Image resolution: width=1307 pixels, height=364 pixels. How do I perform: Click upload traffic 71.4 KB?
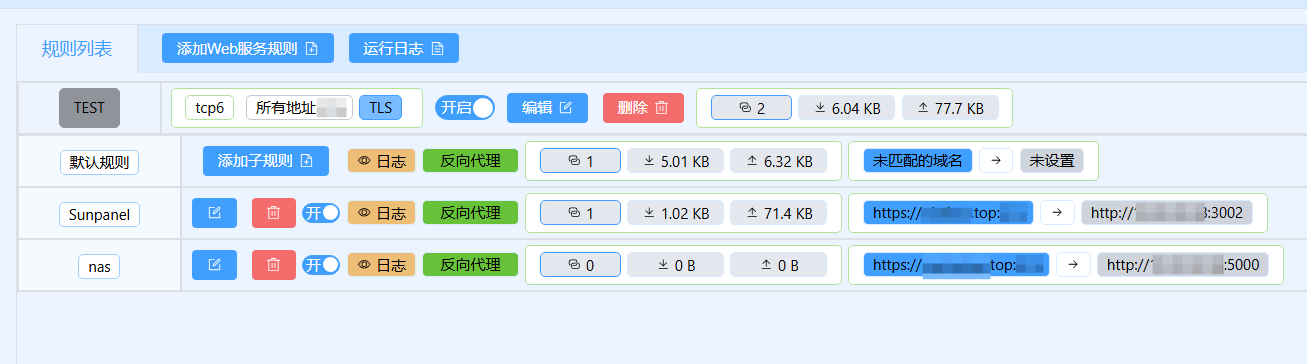pyautogui.click(x=778, y=213)
